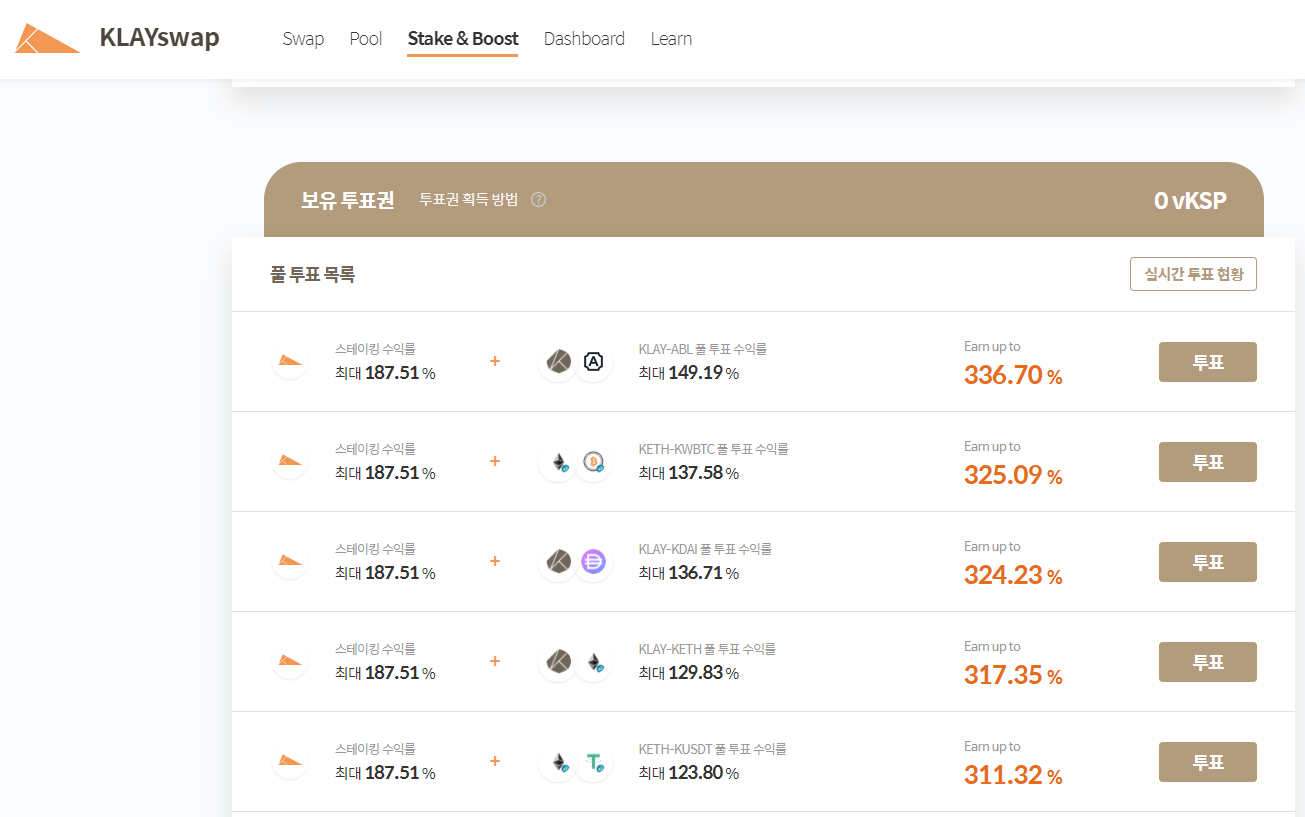Vote on the KETH-KUSDT pool
The height and width of the screenshot is (817, 1305).
[x=1208, y=762]
